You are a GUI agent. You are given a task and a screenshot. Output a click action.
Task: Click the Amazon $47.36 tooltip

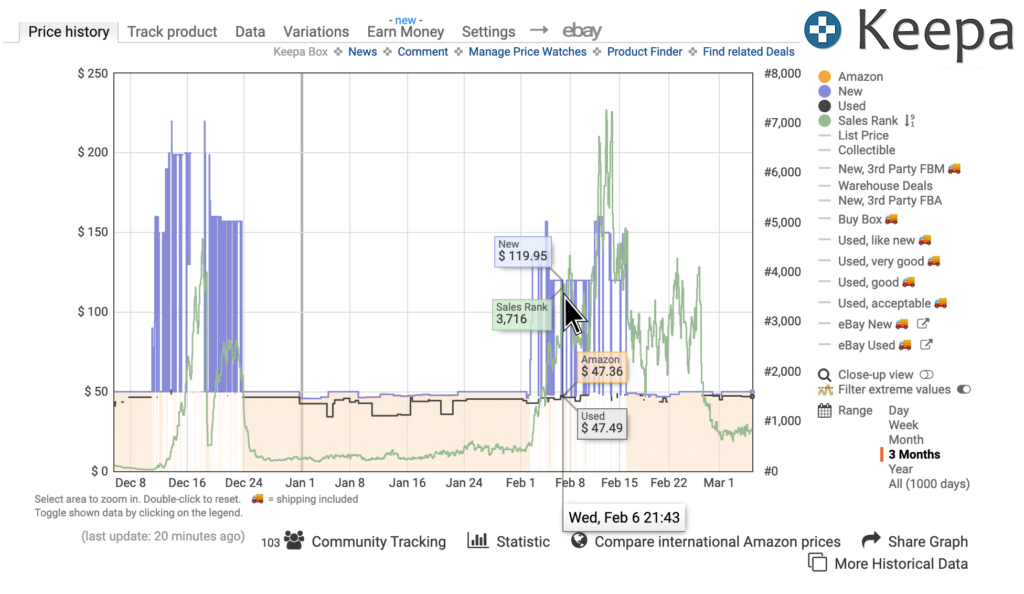tap(602, 367)
